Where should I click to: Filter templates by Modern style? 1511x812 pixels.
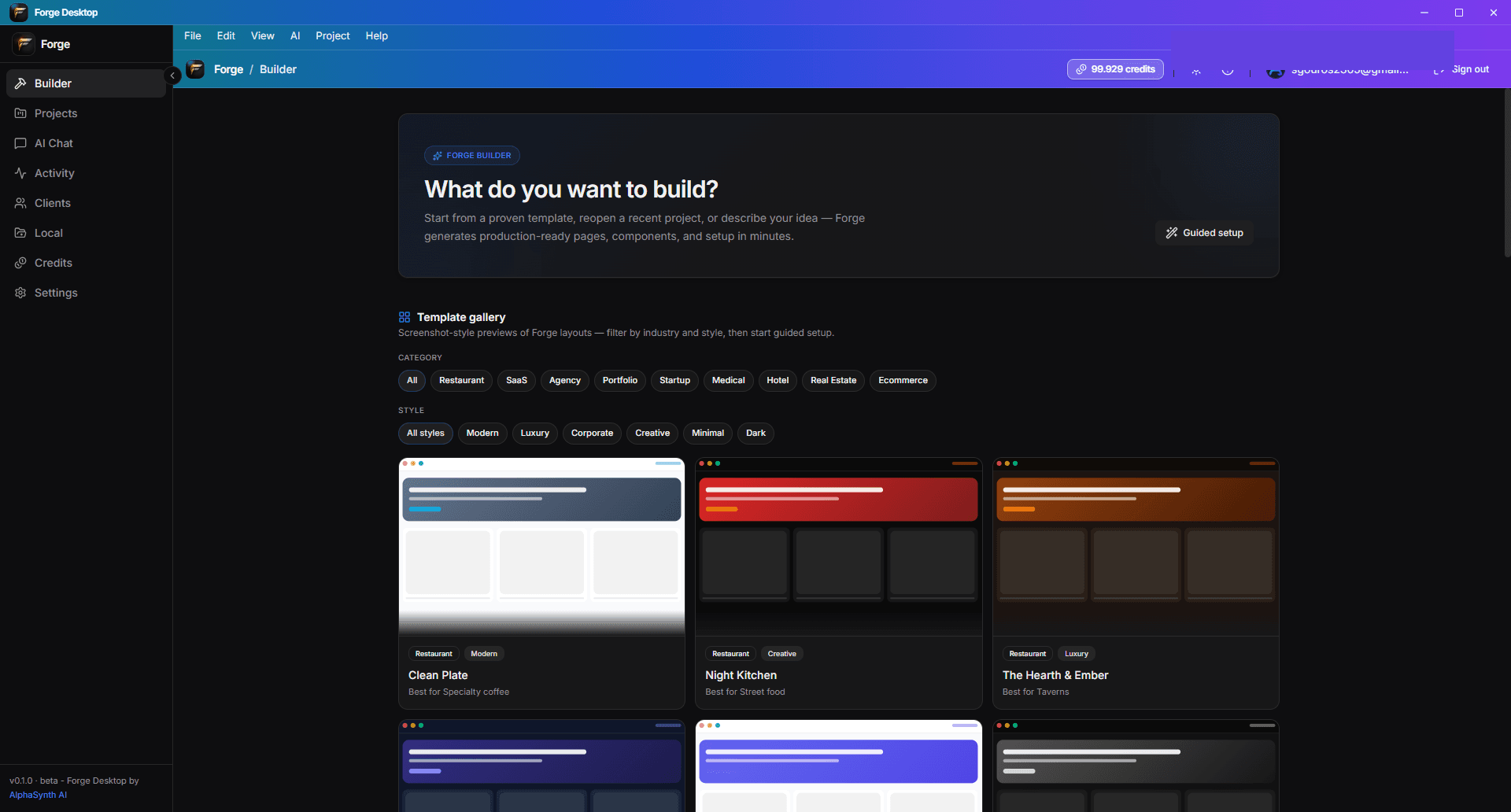[482, 434]
